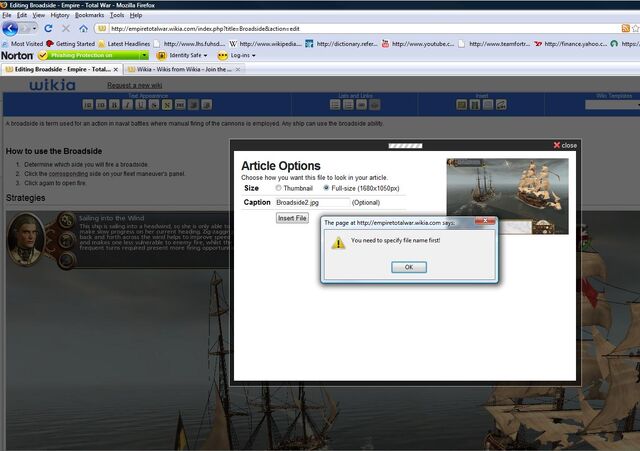
Task: Open the dictionary.refer... bookmark
Action: point(342,44)
